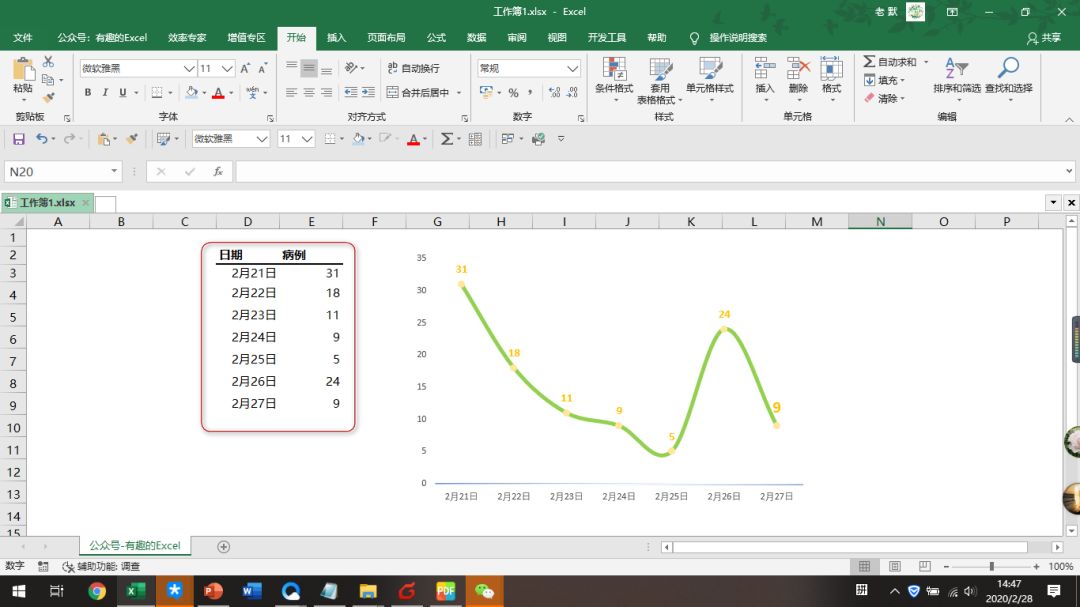Click the Undo arrow in quick access toolbar

(x=41, y=139)
